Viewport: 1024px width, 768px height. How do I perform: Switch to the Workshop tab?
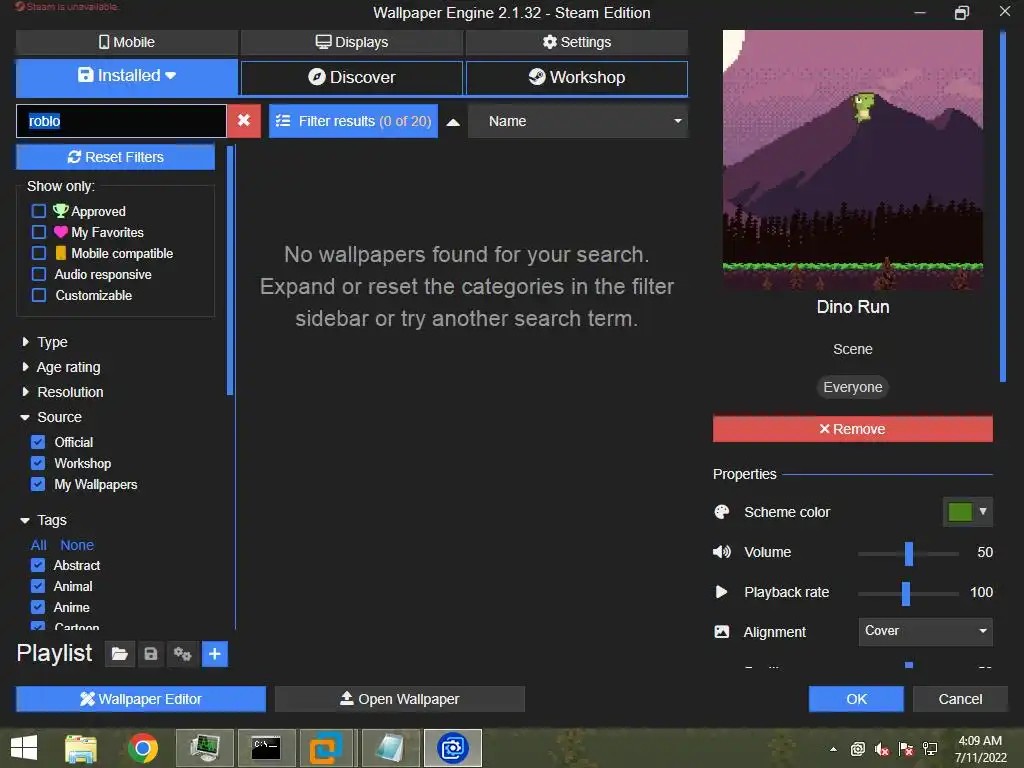tap(577, 77)
